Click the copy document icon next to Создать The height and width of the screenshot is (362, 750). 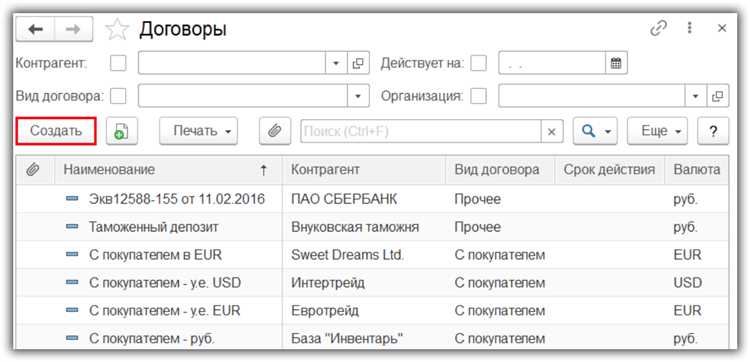121,131
